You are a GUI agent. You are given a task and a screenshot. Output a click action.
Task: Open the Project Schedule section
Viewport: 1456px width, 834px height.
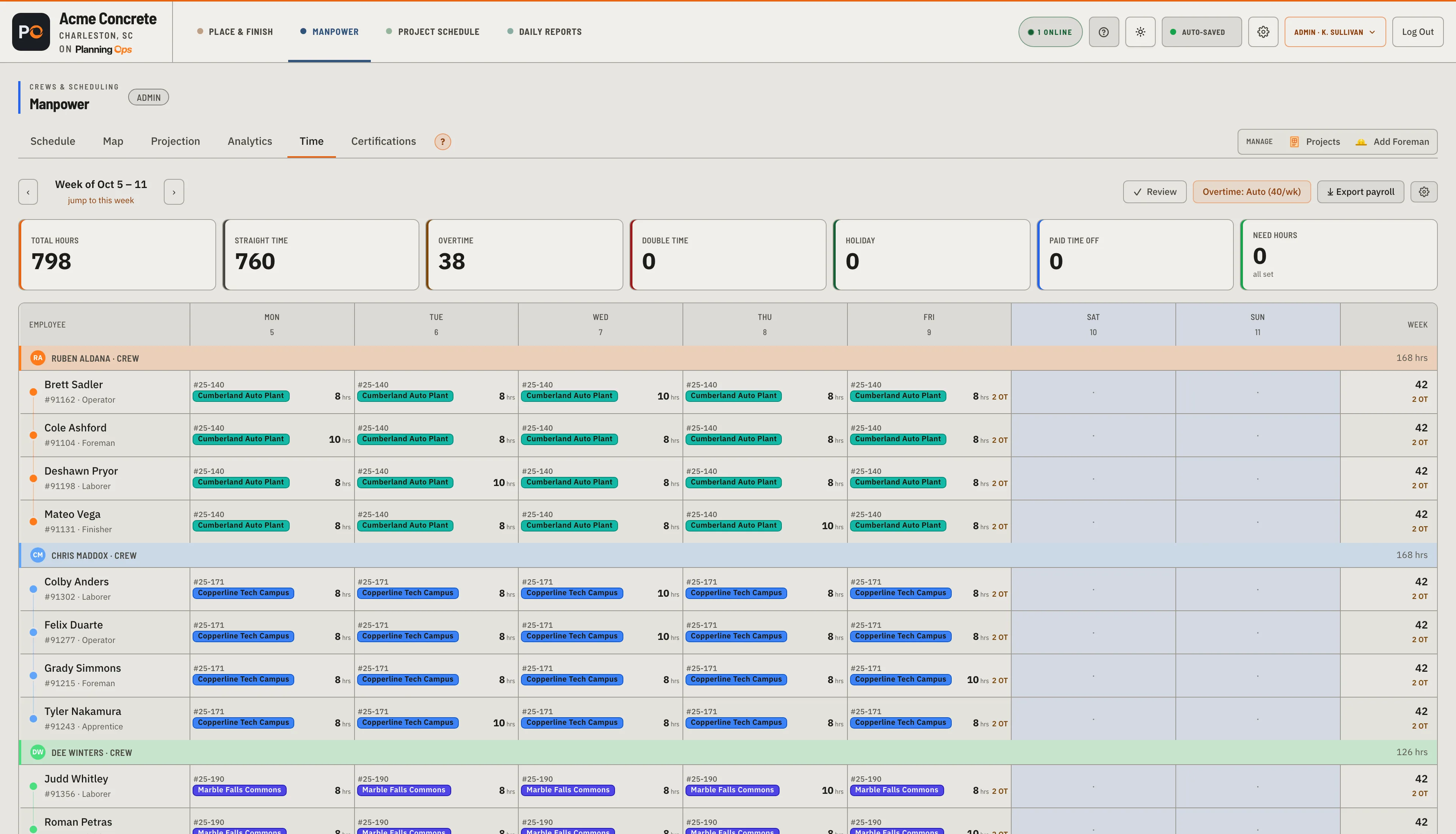[x=433, y=32]
